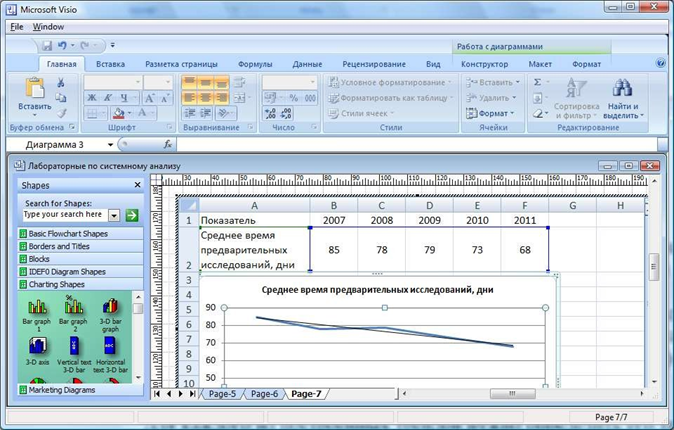The image size is (674, 430).
Task: Switch to Page-6 sheet tab
Action: coord(264,394)
